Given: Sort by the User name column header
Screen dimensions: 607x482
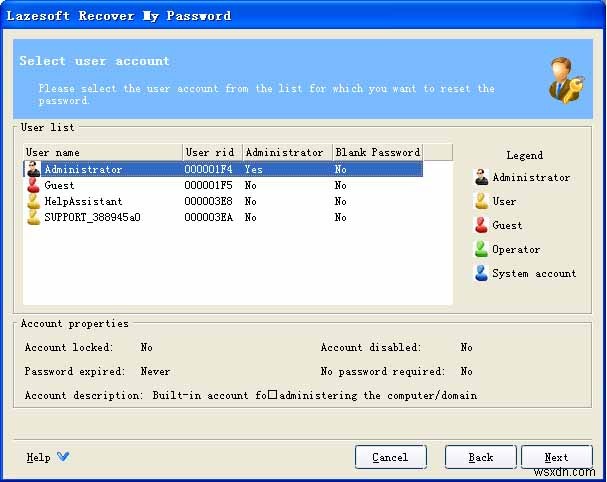Looking at the screenshot, I should click(103, 152).
